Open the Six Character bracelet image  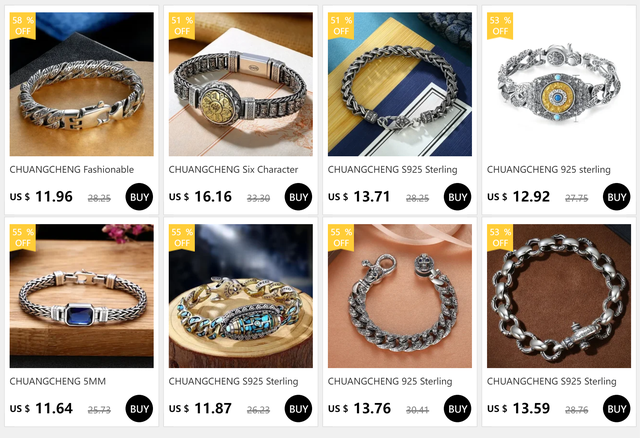pos(241,84)
